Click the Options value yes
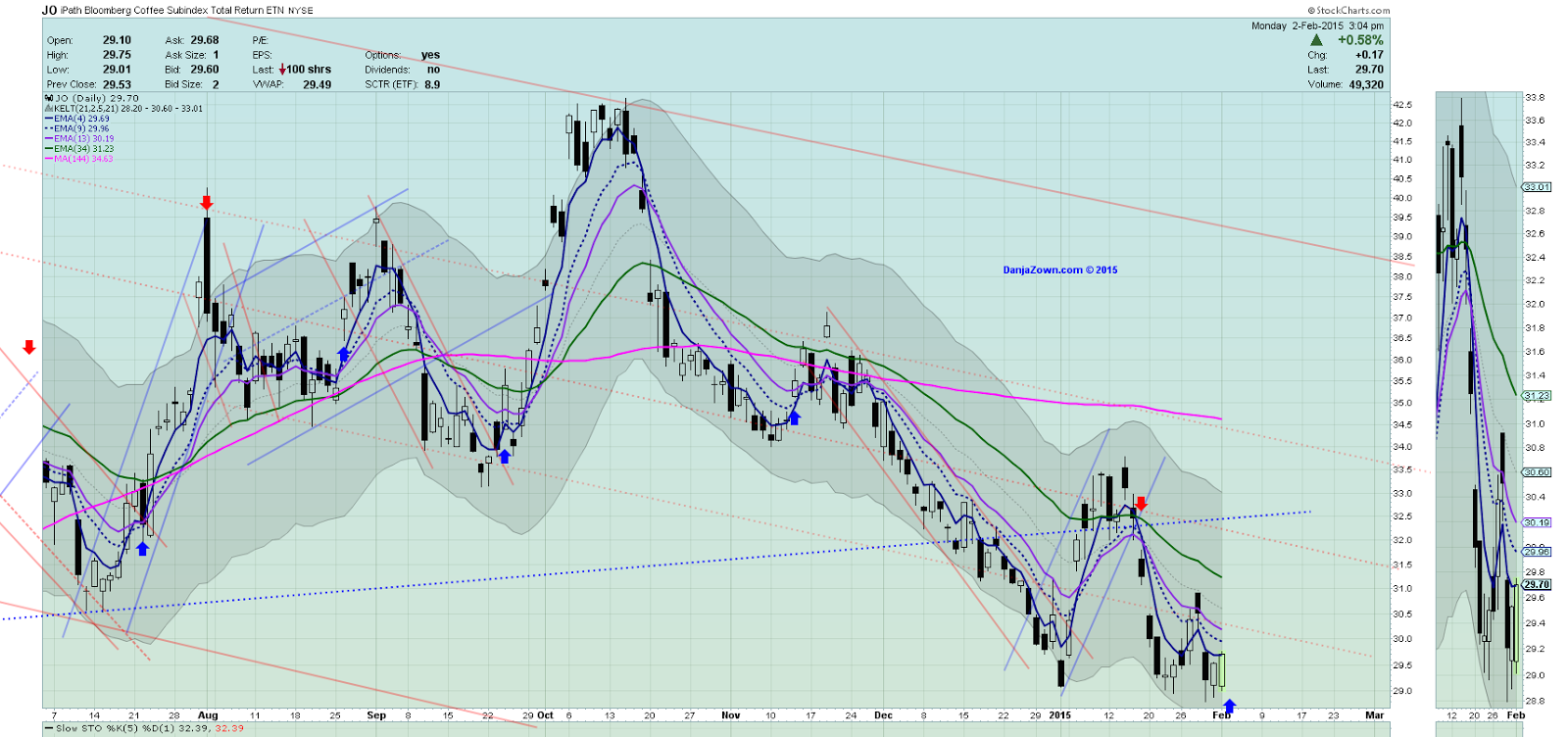The width and height of the screenshot is (1568, 737). click(430, 55)
